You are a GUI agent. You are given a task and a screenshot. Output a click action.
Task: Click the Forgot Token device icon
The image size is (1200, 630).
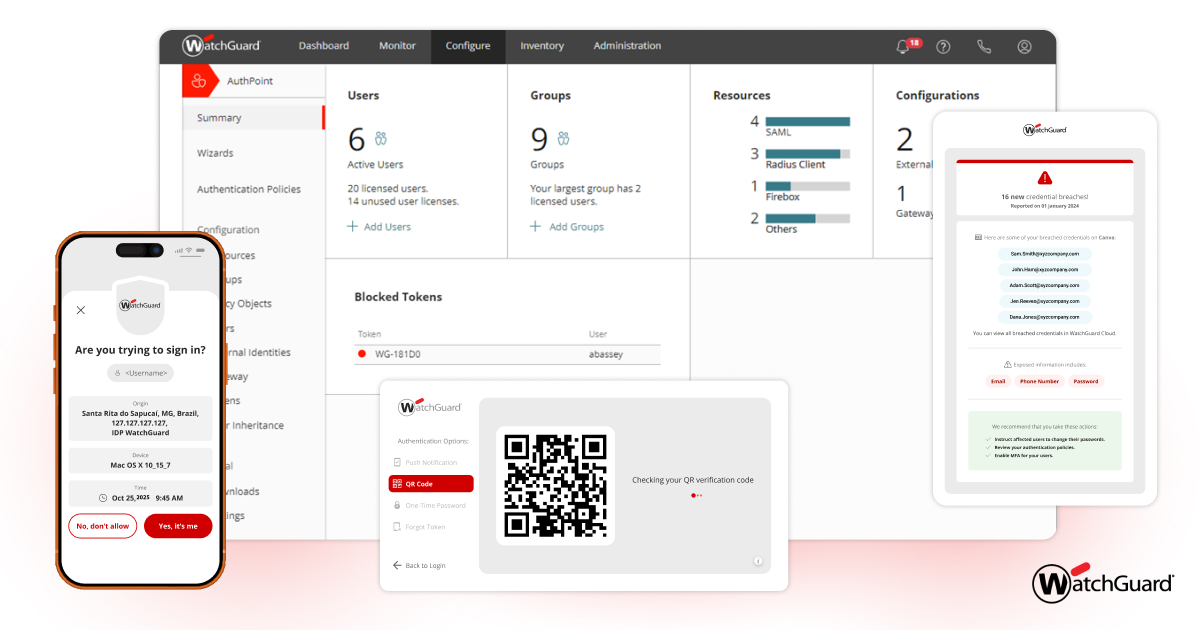click(x=397, y=526)
